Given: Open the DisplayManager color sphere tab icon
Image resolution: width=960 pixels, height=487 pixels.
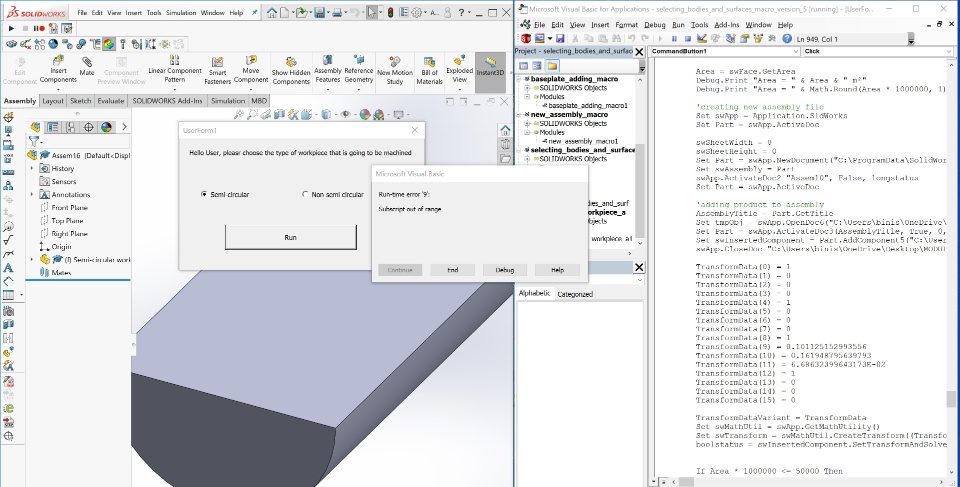Looking at the screenshot, I should coord(107,127).
